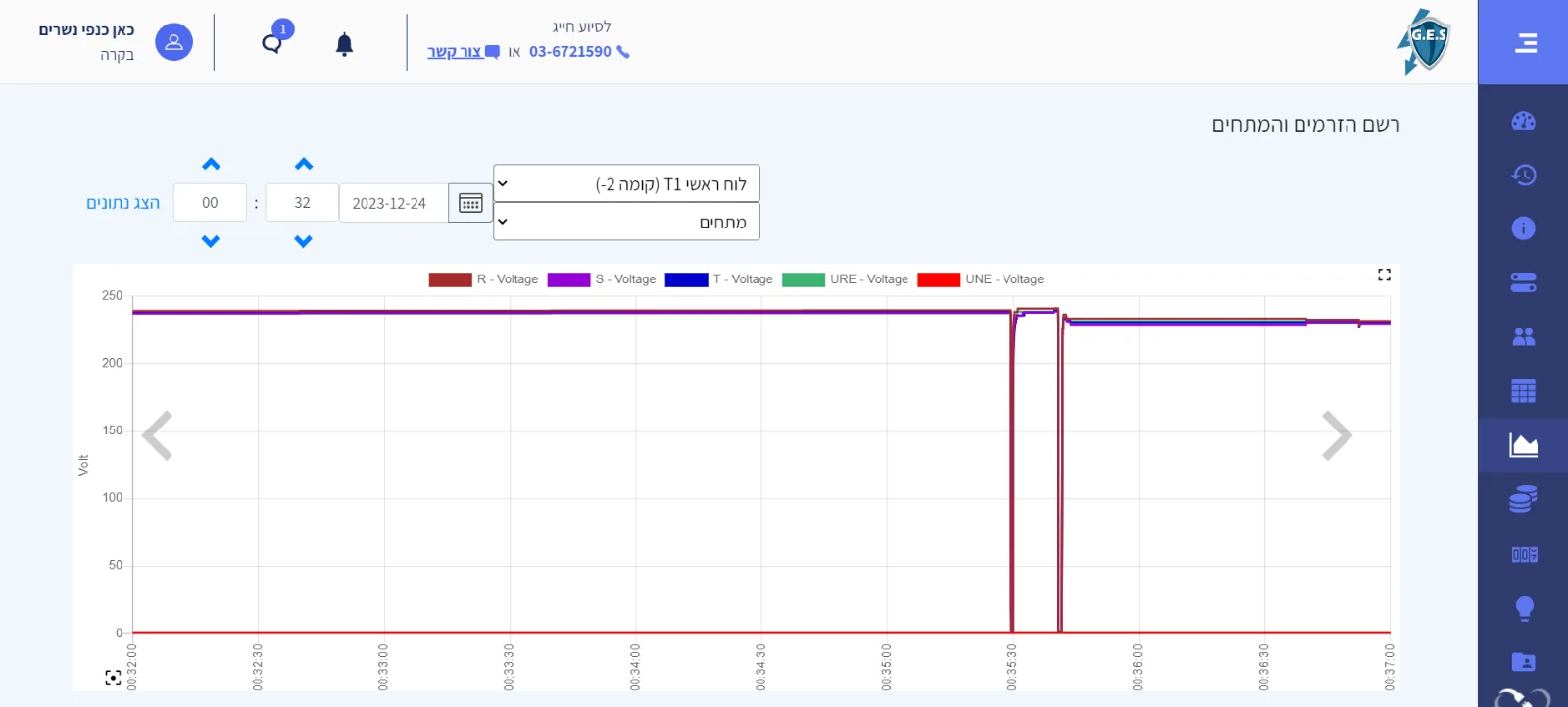The height and width of the screenshot is (707, 1568).
Task: Click the chart reset zoom icon at the bottom left
Action: point(113,678)
